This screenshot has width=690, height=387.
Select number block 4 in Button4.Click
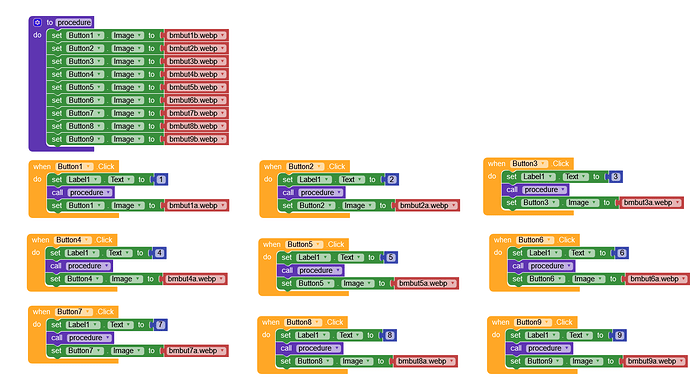(x=159, y=253)
